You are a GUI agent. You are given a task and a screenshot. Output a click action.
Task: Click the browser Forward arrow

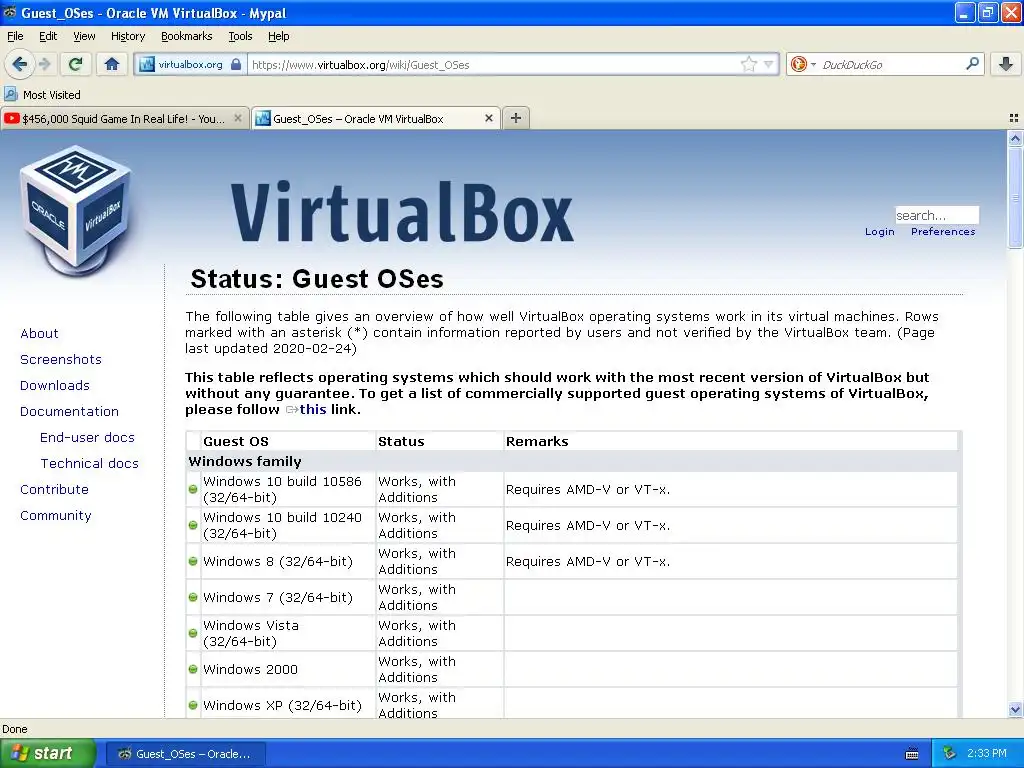[x=44, y=64]
